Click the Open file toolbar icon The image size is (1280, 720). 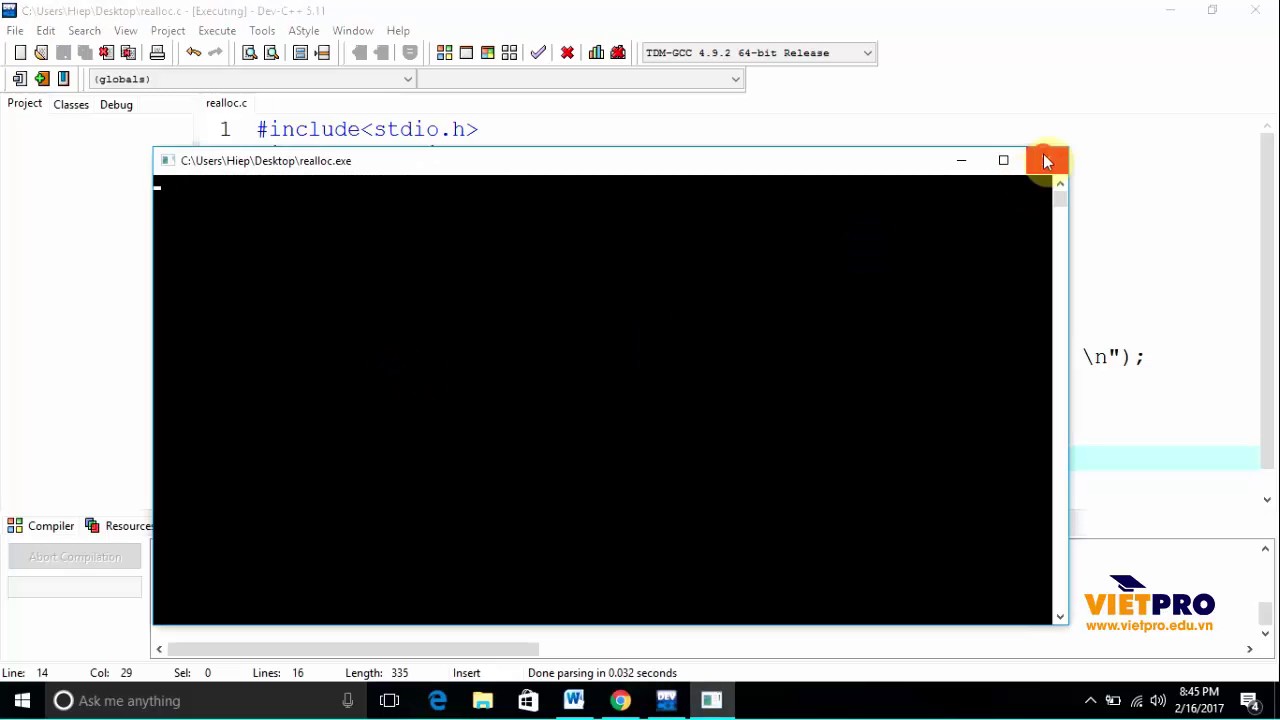[41, 53]
